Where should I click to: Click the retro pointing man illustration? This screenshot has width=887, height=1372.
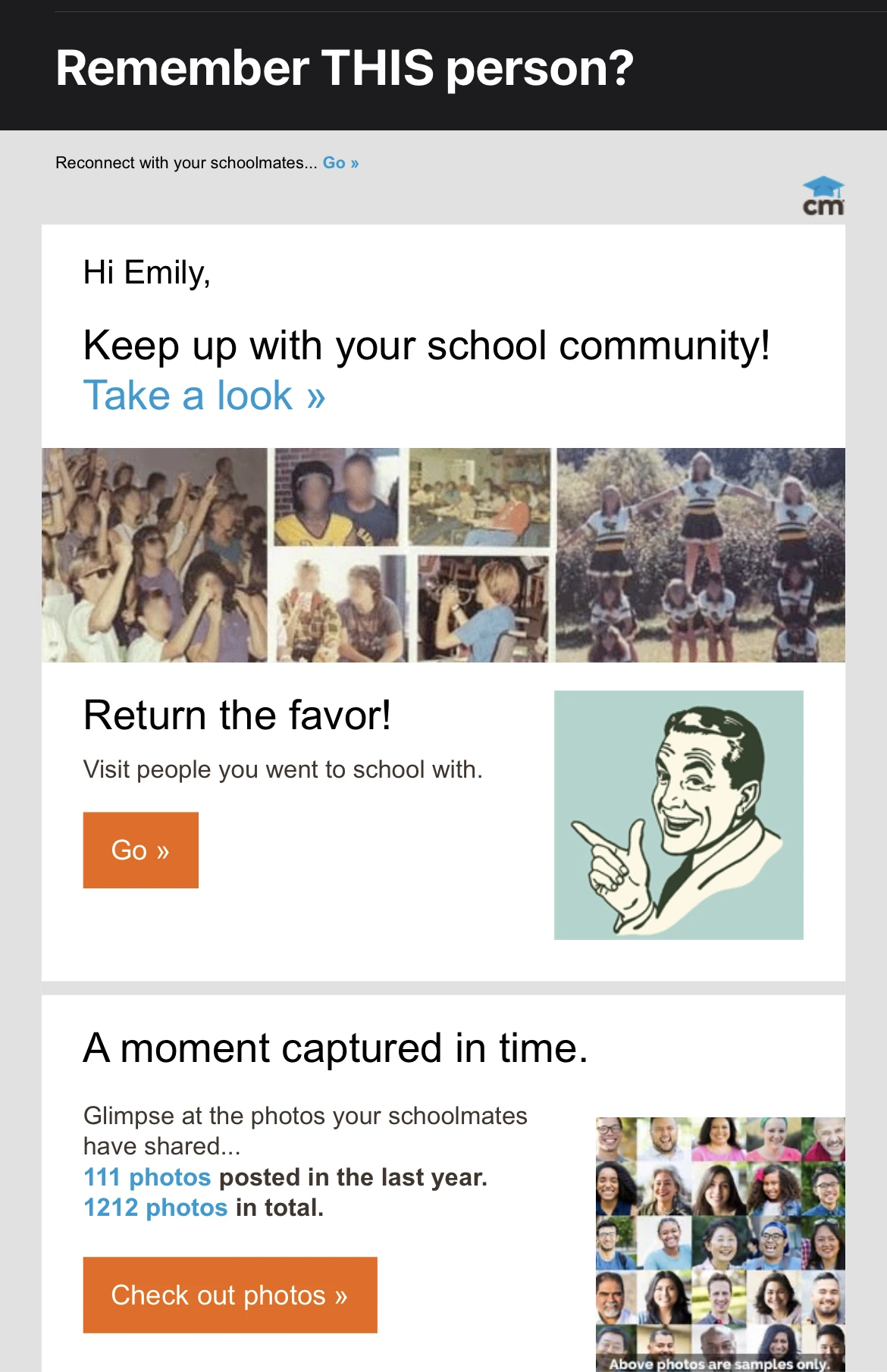679,815
